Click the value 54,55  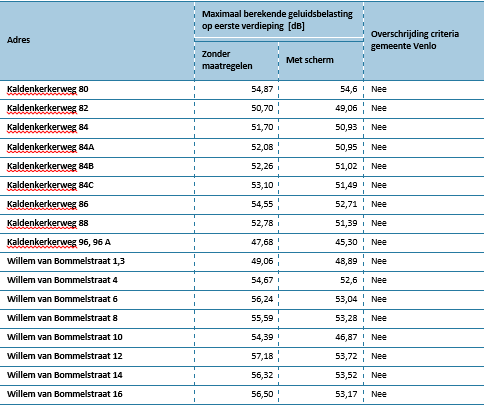click(262, 204)
